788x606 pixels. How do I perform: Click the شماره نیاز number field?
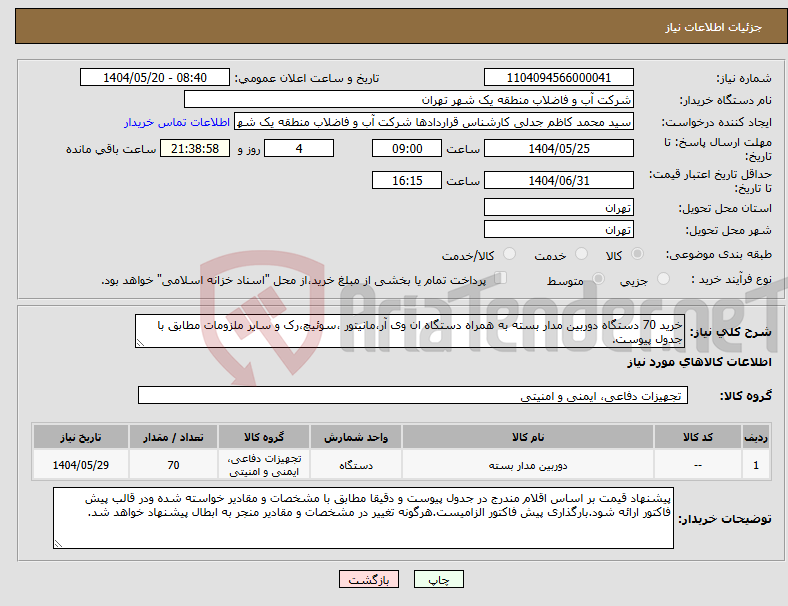point(558,78)
